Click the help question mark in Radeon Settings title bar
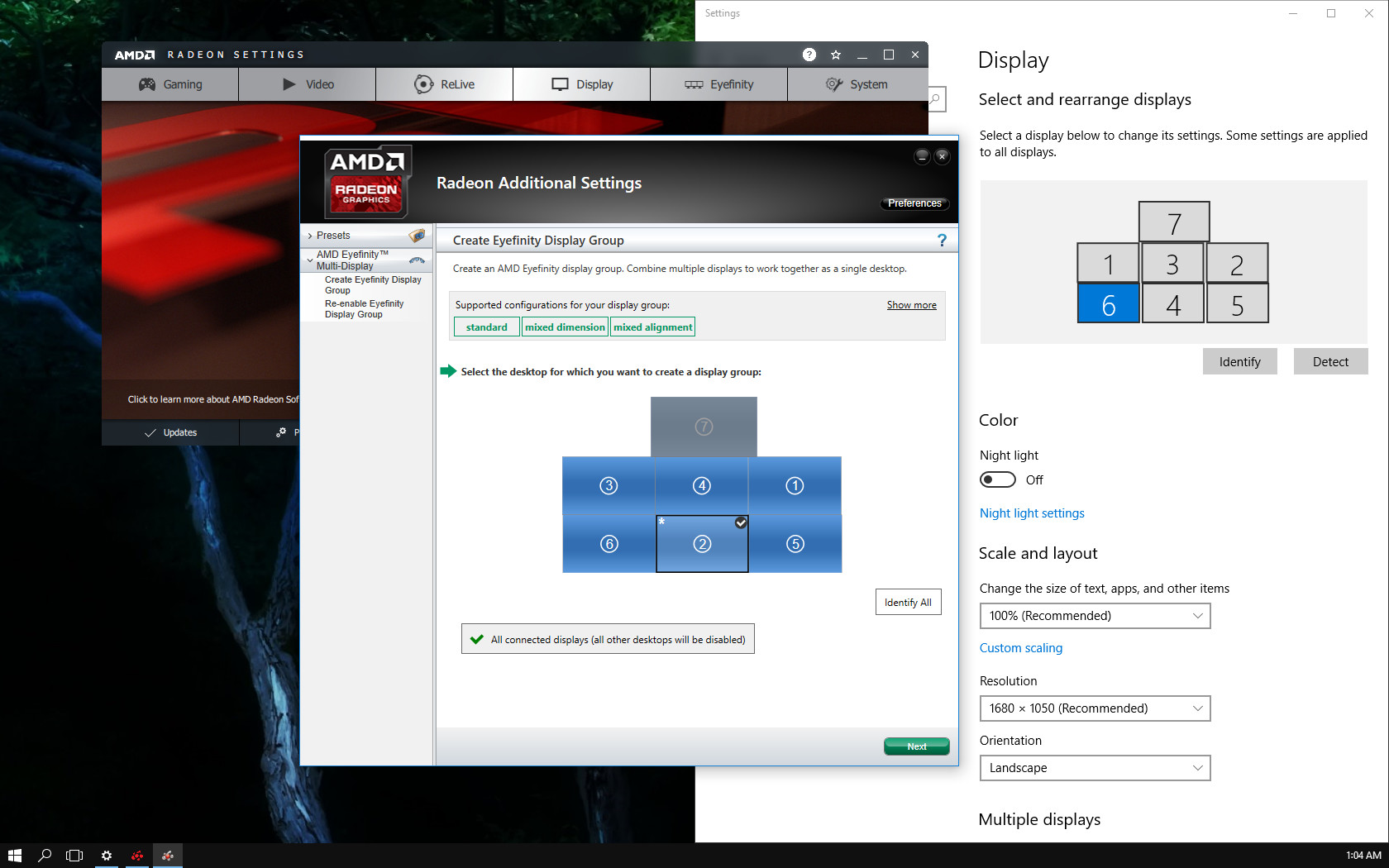This screenshot has height=868, width=1389. (809, 55)
